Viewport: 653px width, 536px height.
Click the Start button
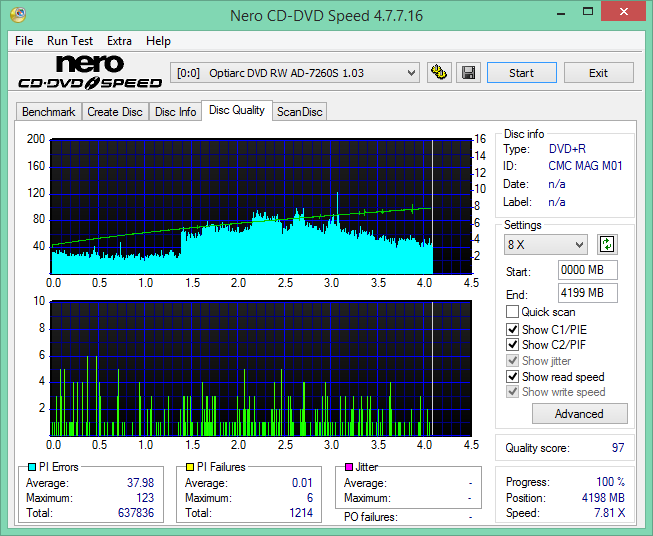tap(522, 73)
